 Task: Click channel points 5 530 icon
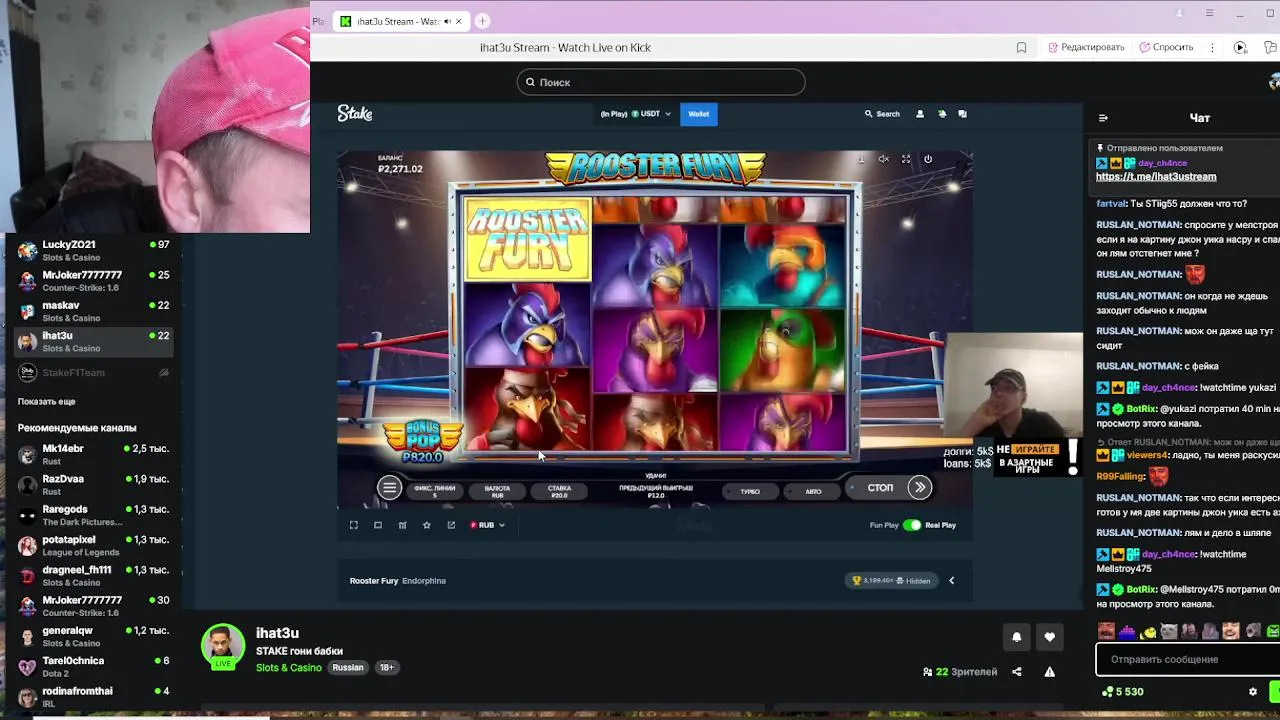pyautogui.click(x=1107, y=692)
